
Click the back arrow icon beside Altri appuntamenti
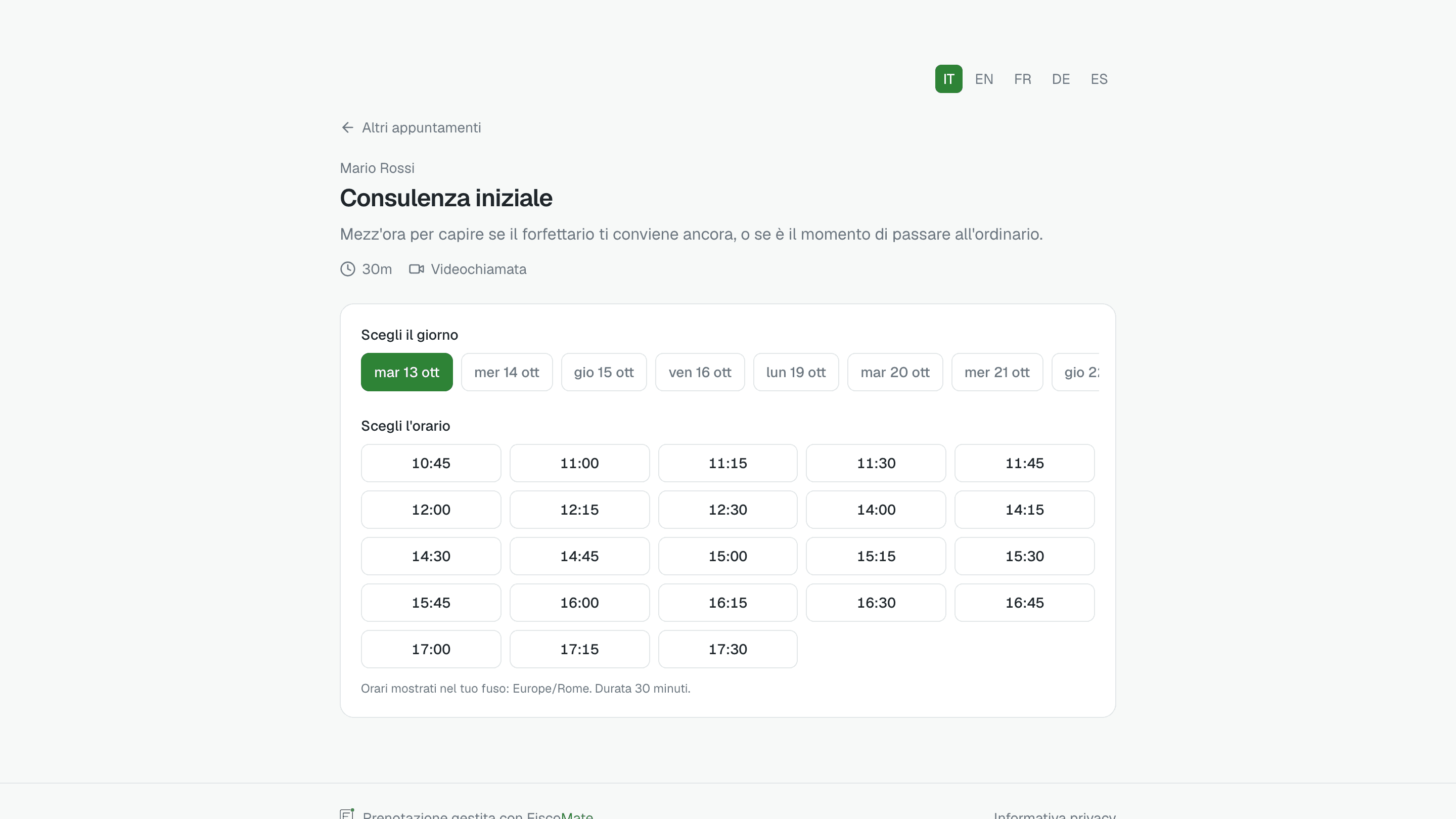[348, 128]
